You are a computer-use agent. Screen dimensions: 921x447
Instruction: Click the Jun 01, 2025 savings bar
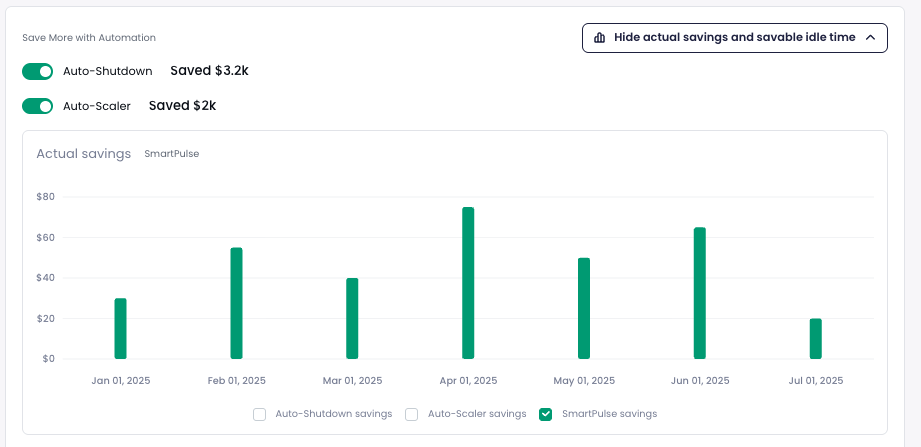tap(700, 293)
